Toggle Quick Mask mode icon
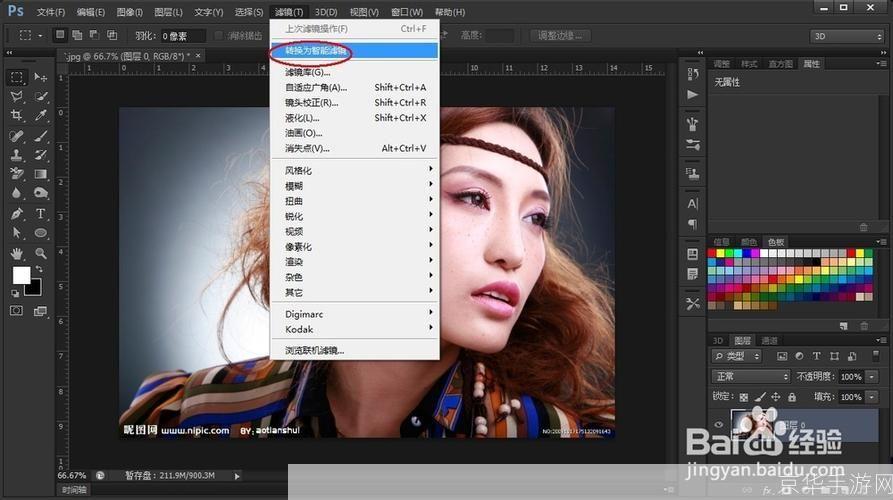This screenshot has width=893, height=500. [17, 310]
